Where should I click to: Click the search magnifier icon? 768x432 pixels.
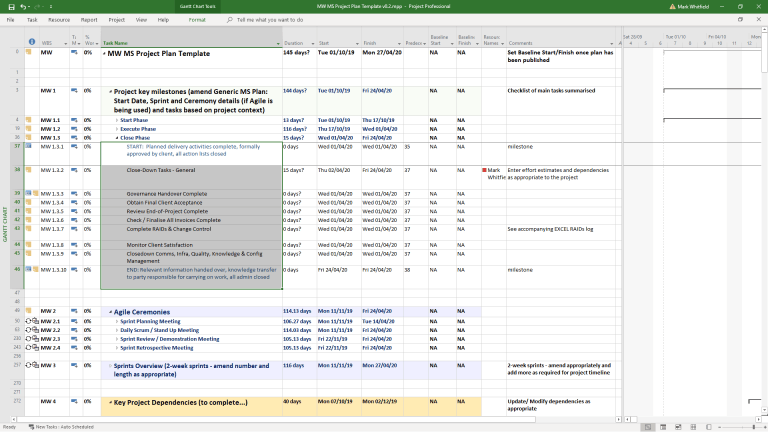click(230, 20)
